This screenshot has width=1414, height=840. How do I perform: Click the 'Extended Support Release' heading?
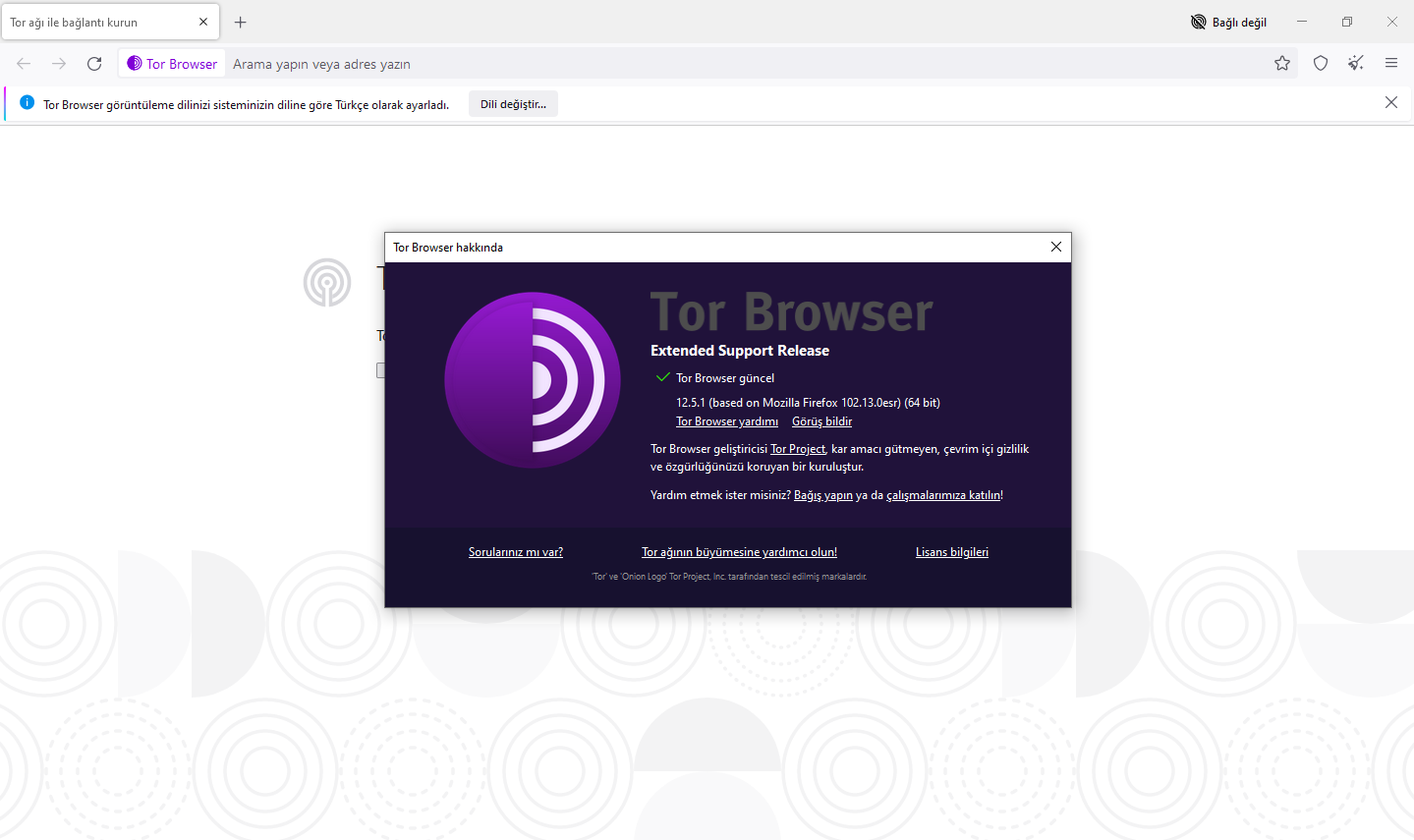(x=740, y=351)
